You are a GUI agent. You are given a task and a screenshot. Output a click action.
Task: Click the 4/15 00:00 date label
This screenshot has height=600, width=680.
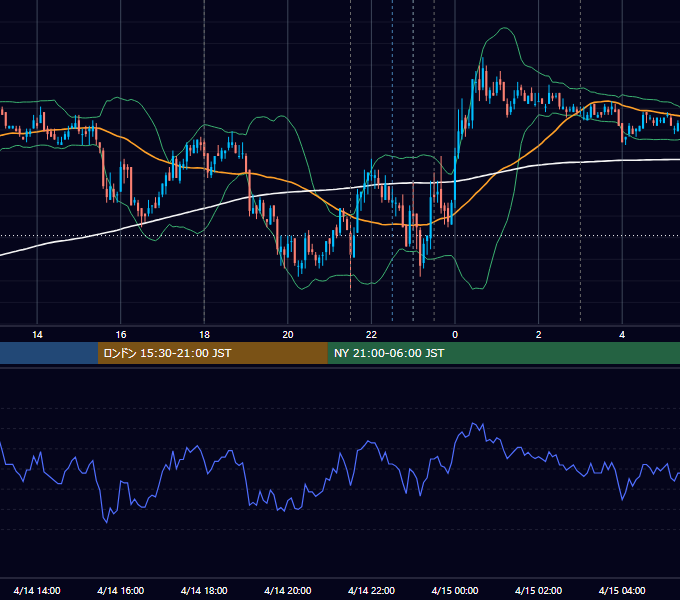455,590
